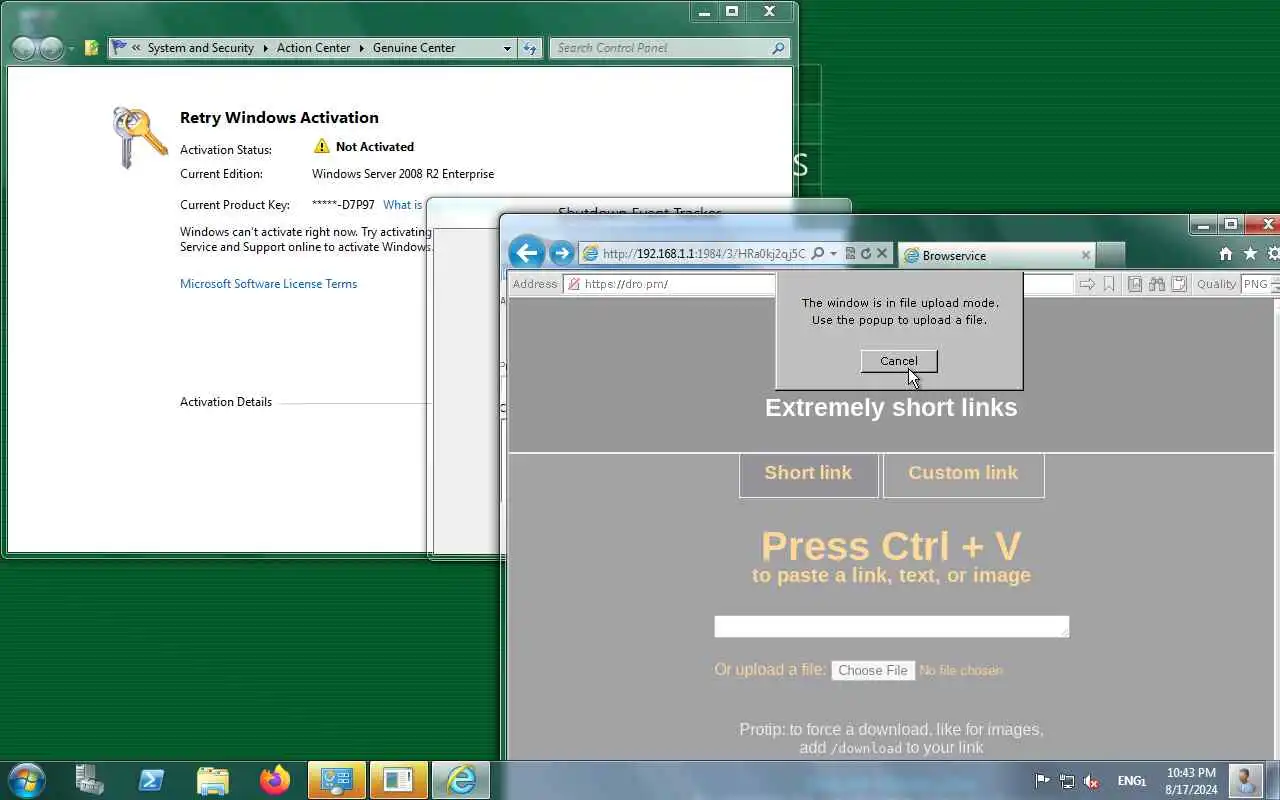The height and width of the screenshot is (800, 1280).
Task: Click the muted volume icon in tray
Action: pyautogui.click(x=1092, y=781)
